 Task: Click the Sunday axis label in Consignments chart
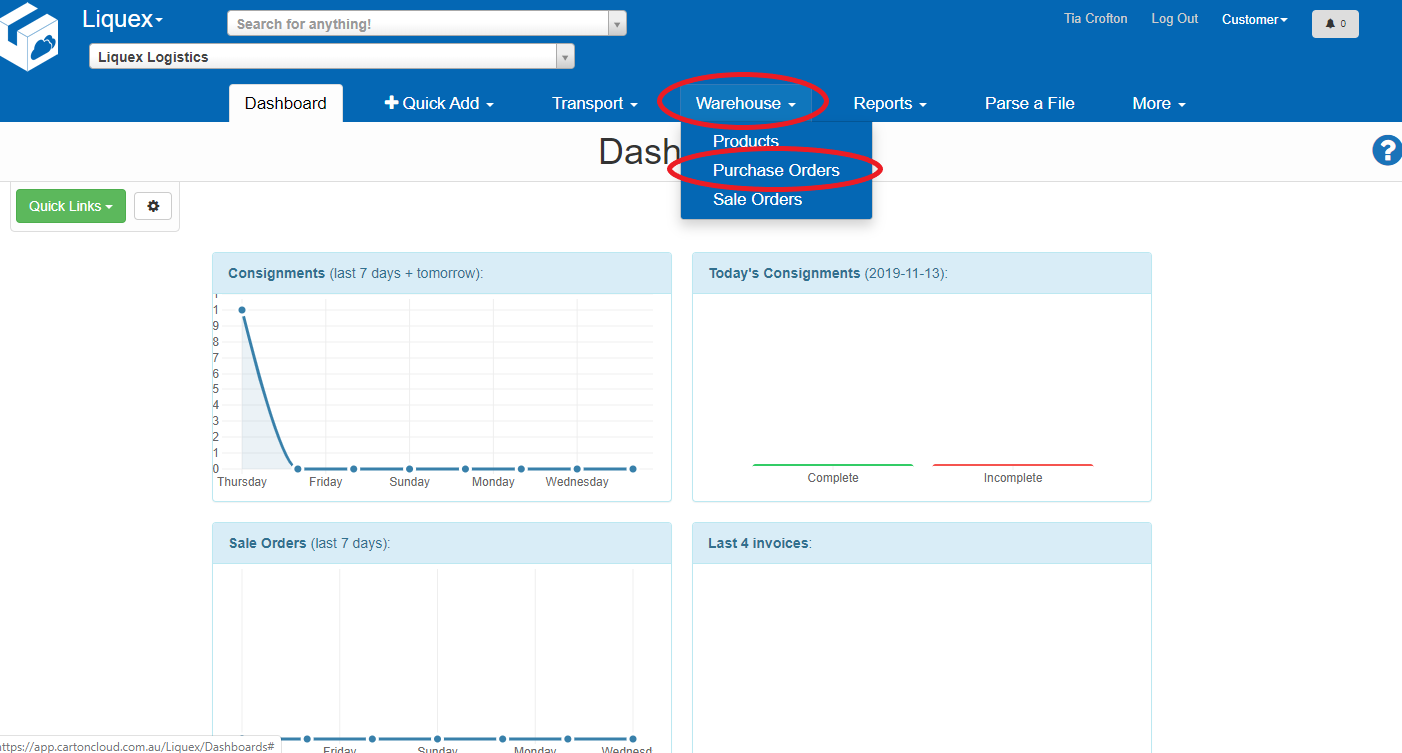410,482
